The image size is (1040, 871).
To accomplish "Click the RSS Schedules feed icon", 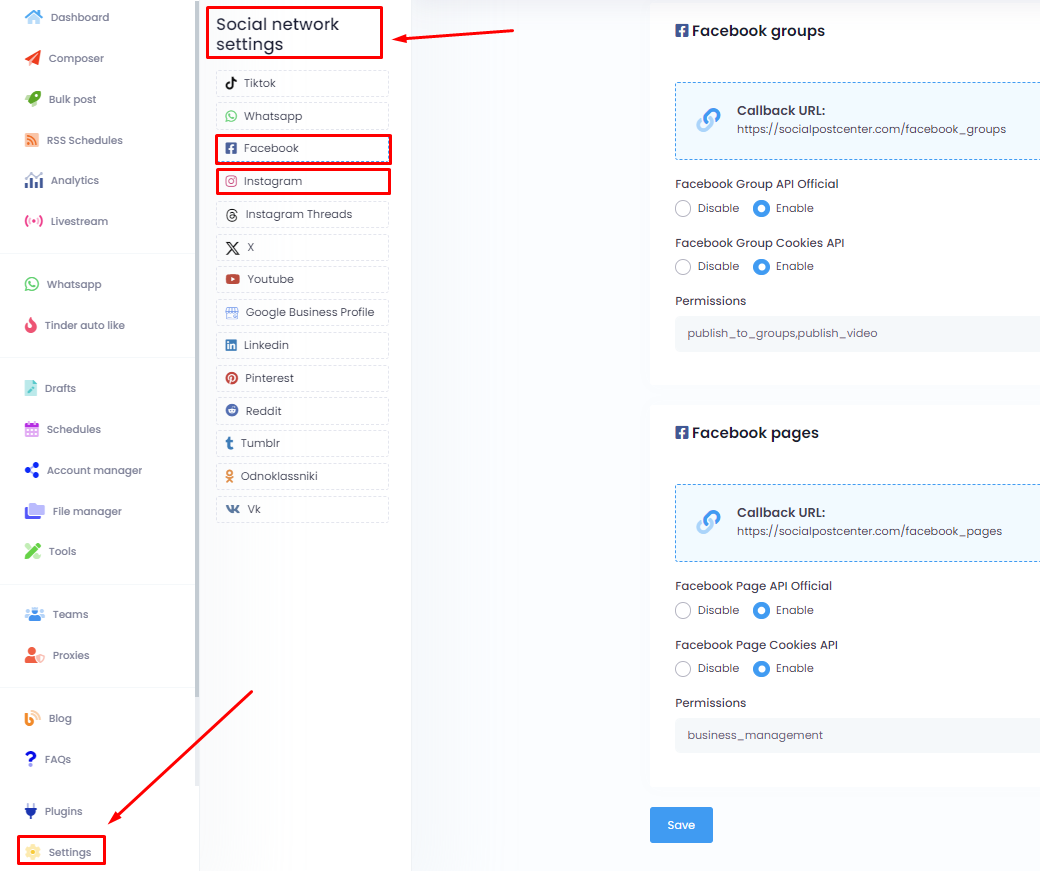I will [x=32, y=140].
